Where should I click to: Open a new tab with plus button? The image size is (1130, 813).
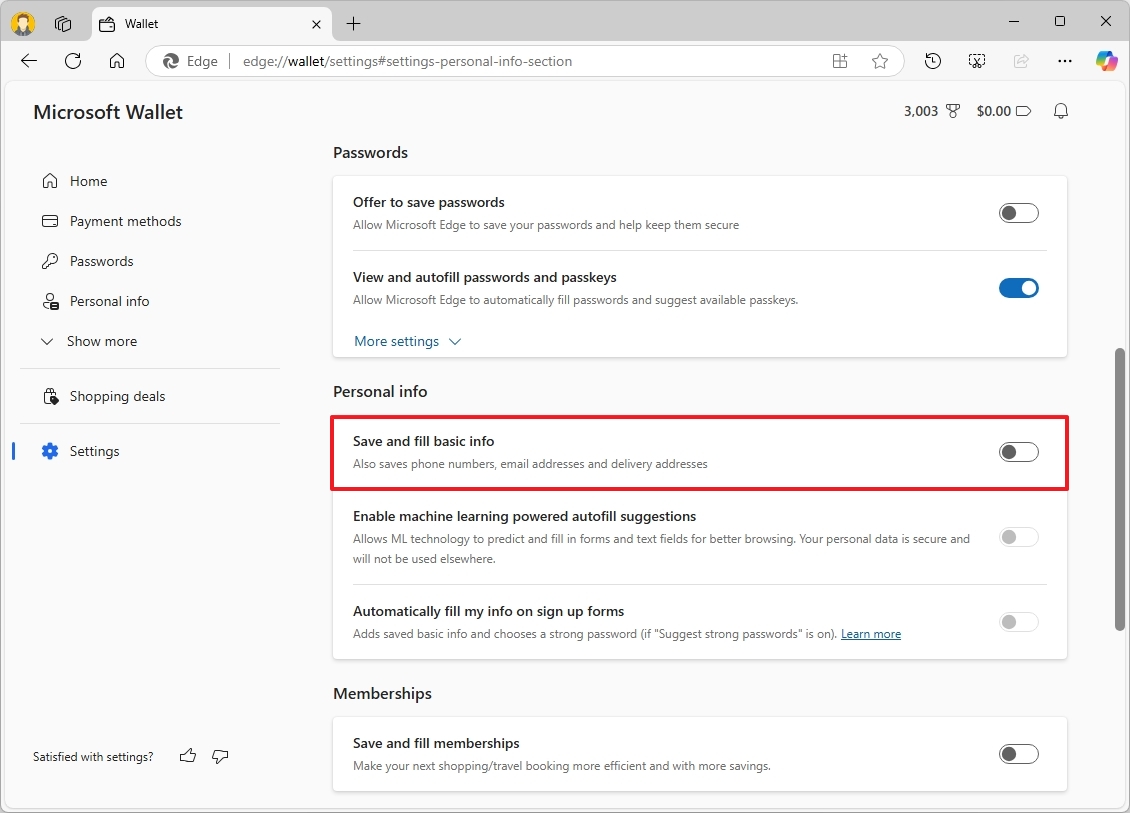(x=353, y=24)
